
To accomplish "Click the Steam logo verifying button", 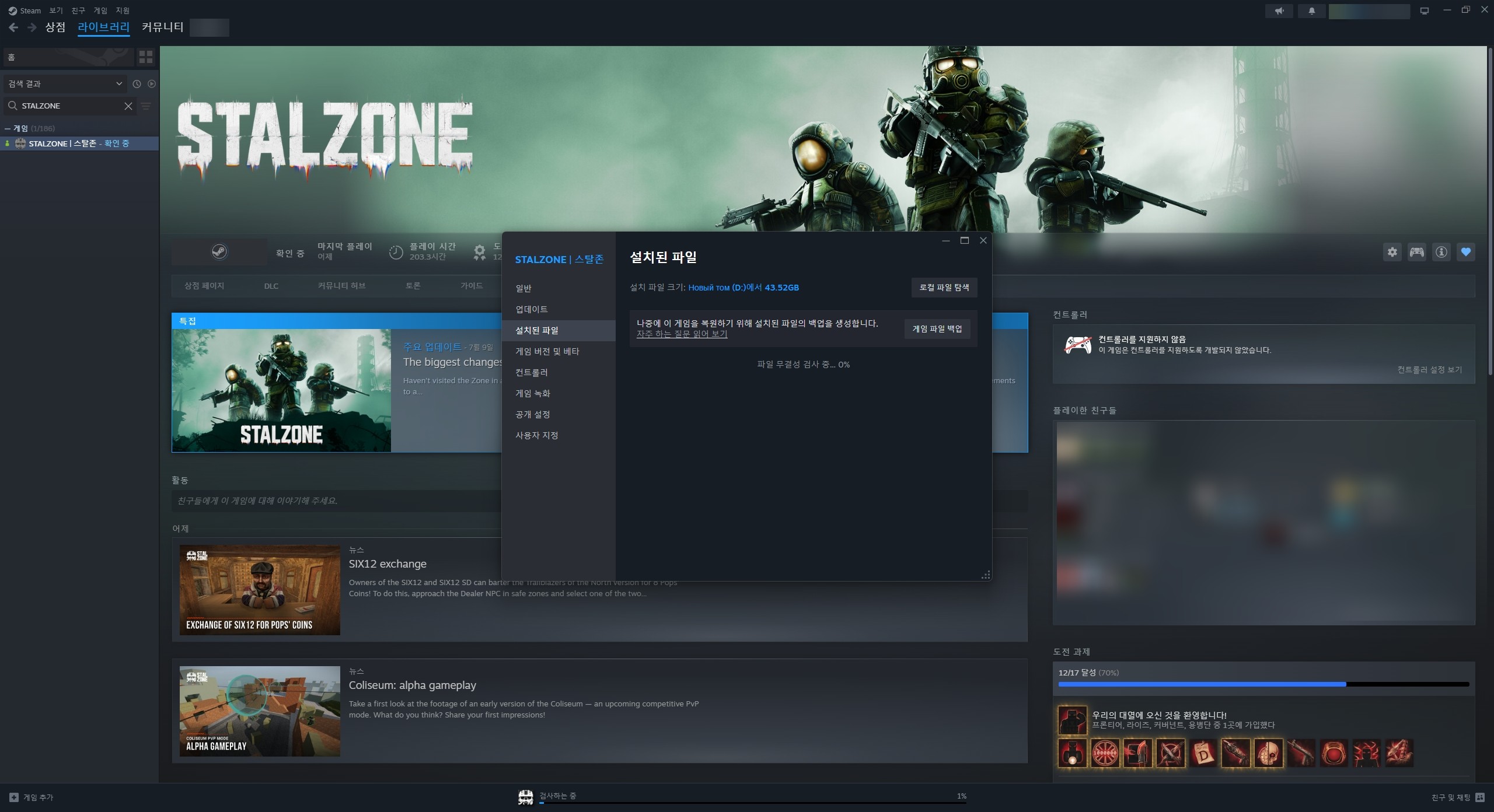I will click(219, 252).
